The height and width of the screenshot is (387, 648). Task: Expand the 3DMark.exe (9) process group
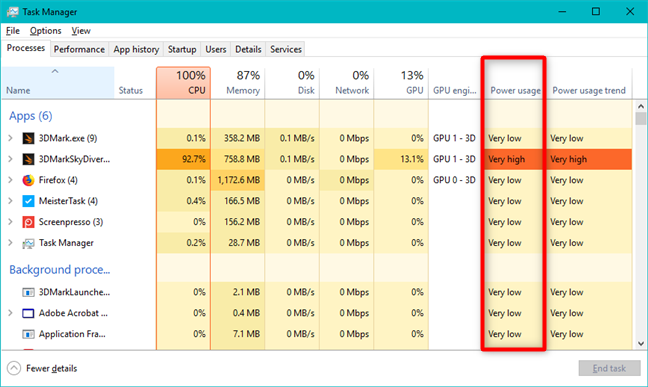[x=10, y=138]
